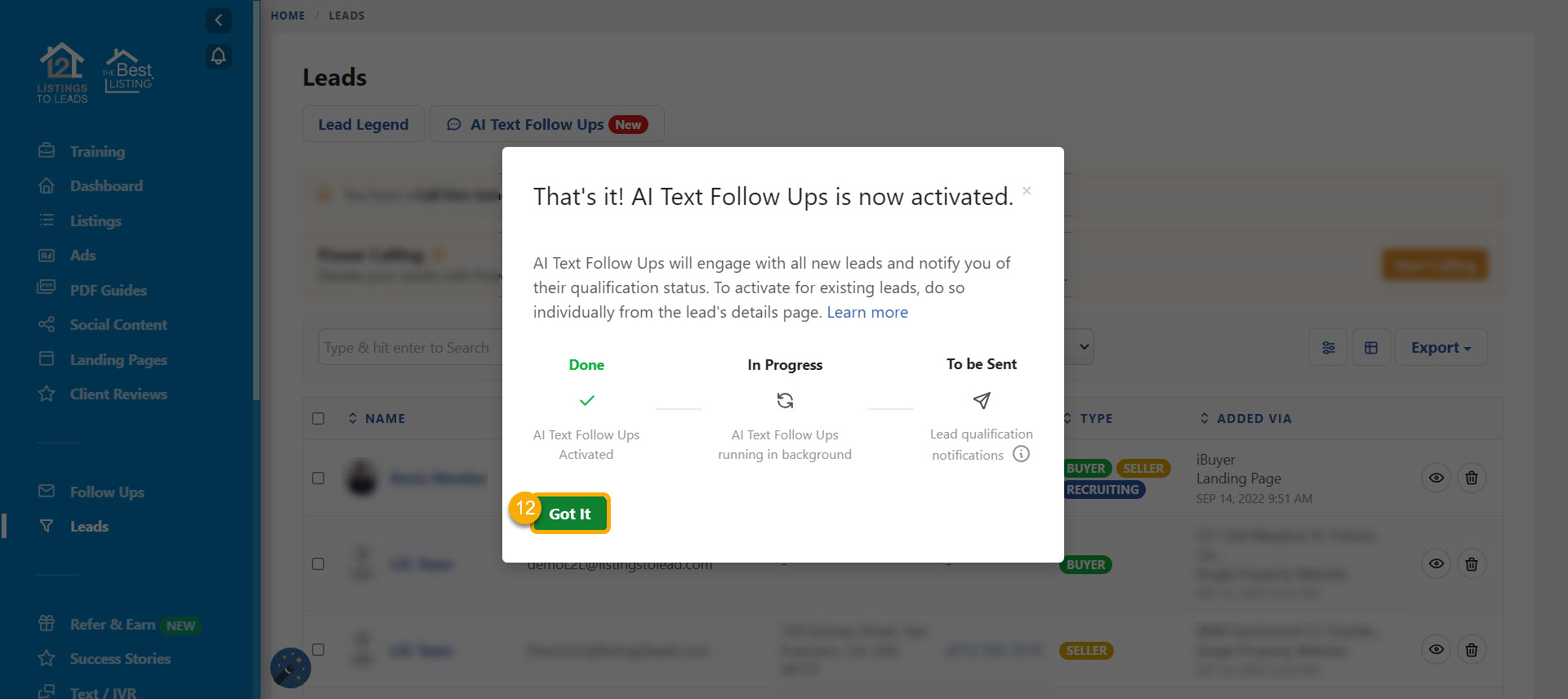Delete the second lead using the trash icon
Screen dimensions: 1568x699
coord(1471,564)
